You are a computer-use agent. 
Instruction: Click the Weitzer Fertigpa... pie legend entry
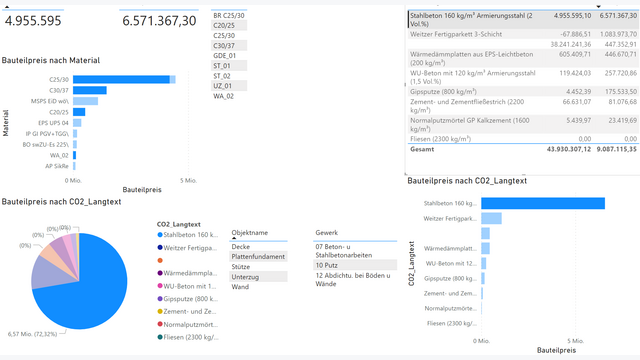(188, 248)
